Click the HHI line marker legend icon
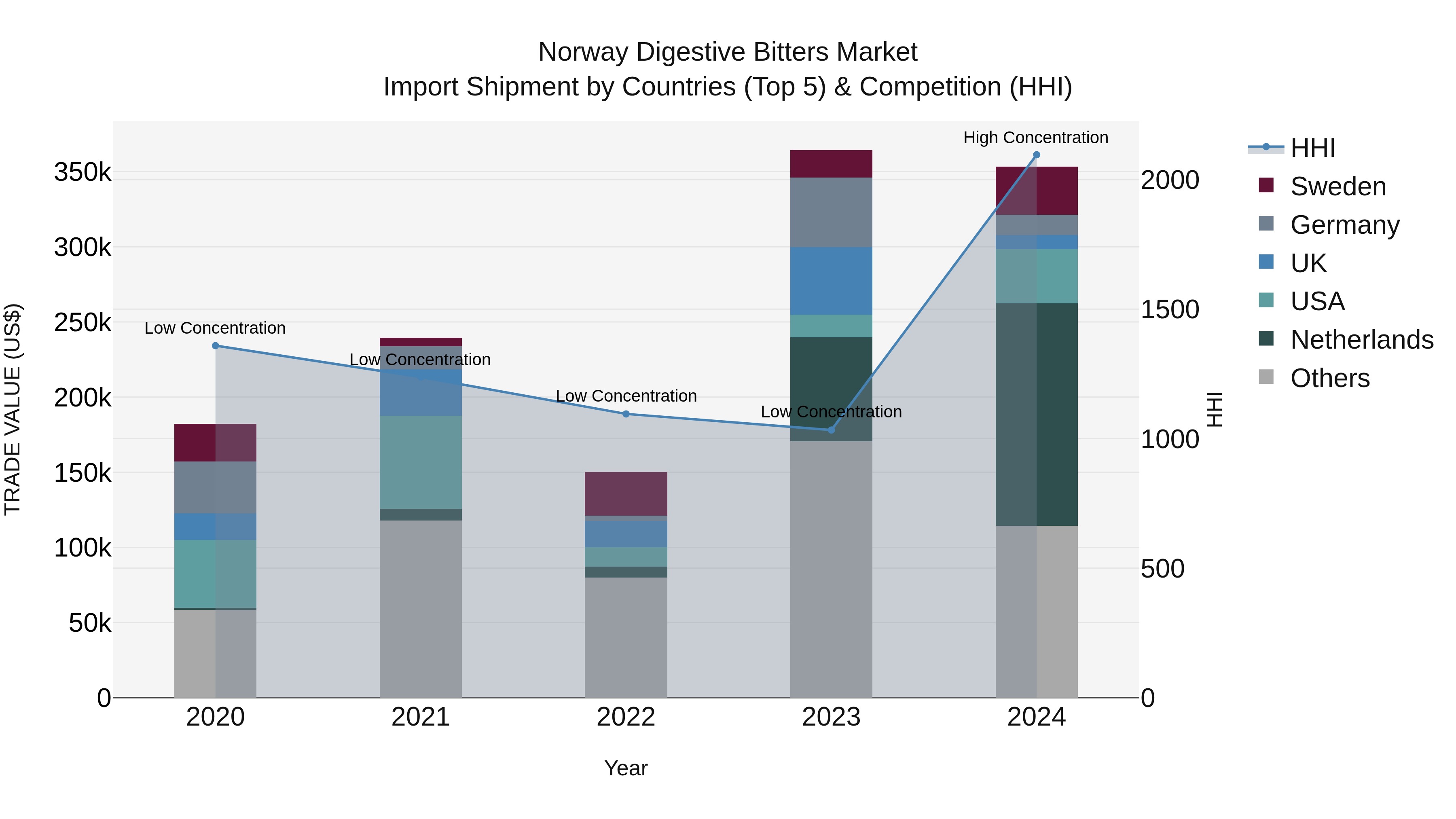 tap(1266, 148)
